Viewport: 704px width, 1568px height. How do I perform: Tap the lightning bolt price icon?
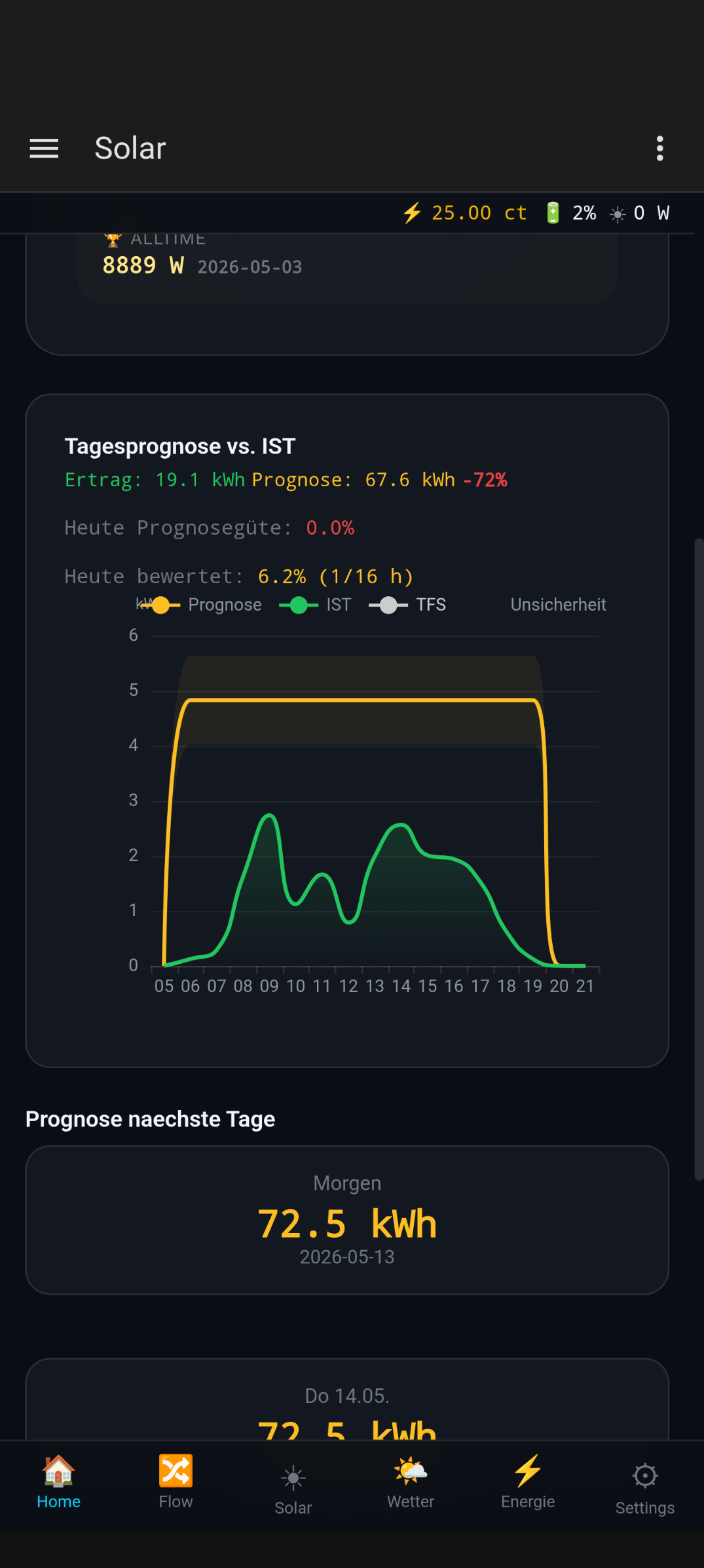pyautogui.click(x=412, y=213)
